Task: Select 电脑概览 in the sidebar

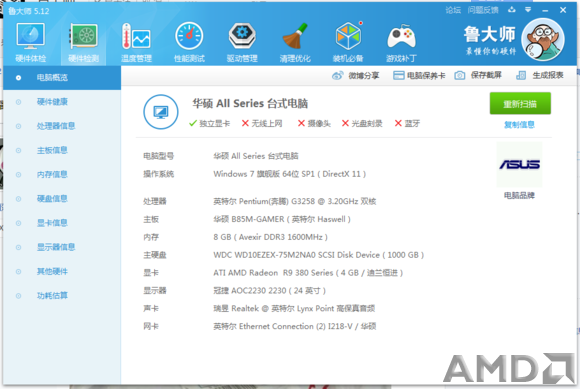Action: (62, 78)
